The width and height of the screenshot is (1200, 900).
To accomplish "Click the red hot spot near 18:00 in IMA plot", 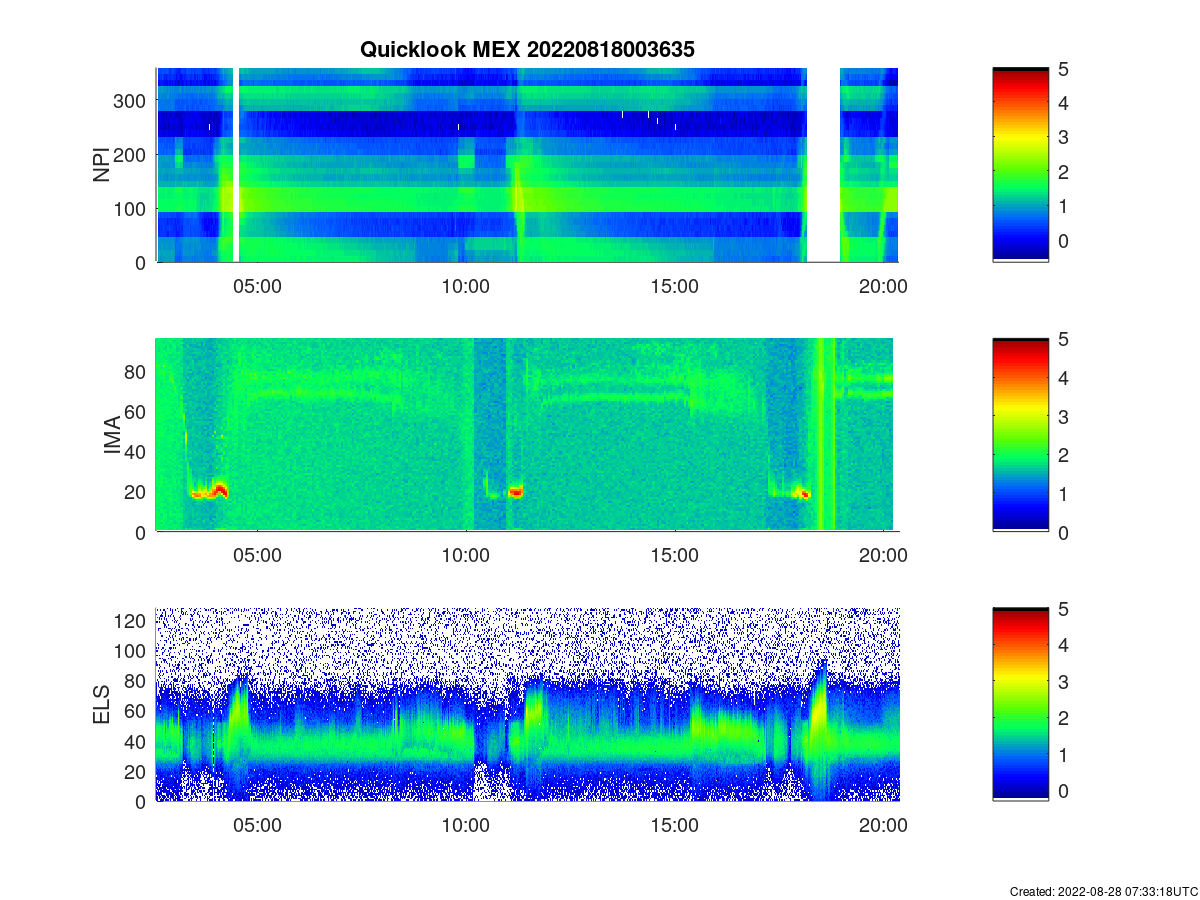I will tap(802, 493).
